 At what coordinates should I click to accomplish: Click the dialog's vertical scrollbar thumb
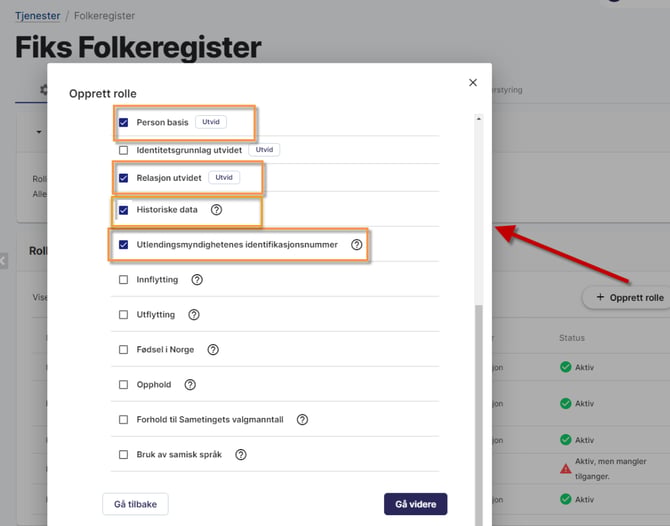[x=479, y=414]
